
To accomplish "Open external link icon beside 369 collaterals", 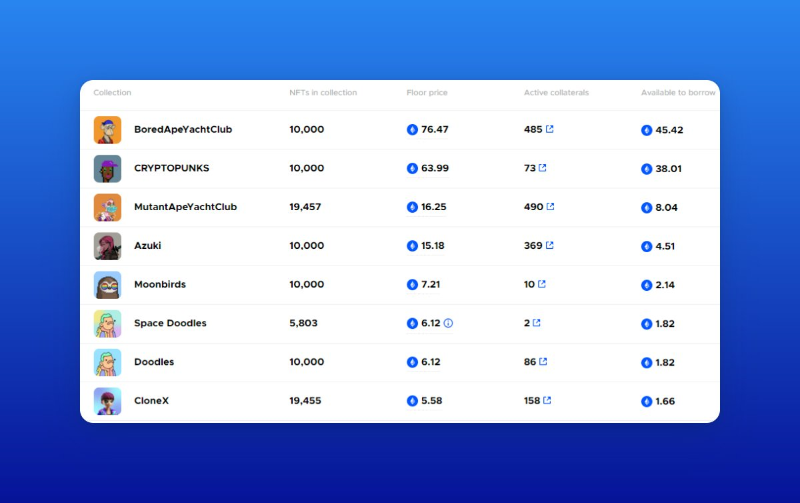I will [550, 245].
